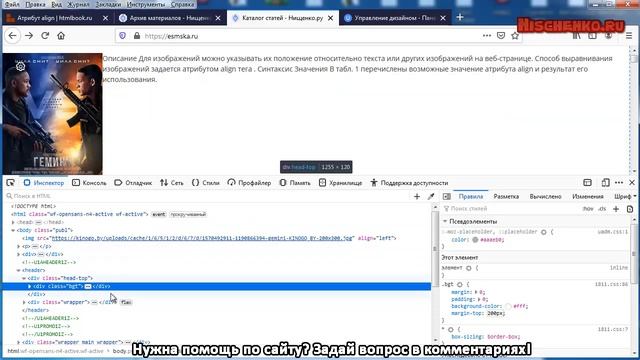Expand the margin shorthand property
Screen dimensions: 640x360
pos(476,292)
